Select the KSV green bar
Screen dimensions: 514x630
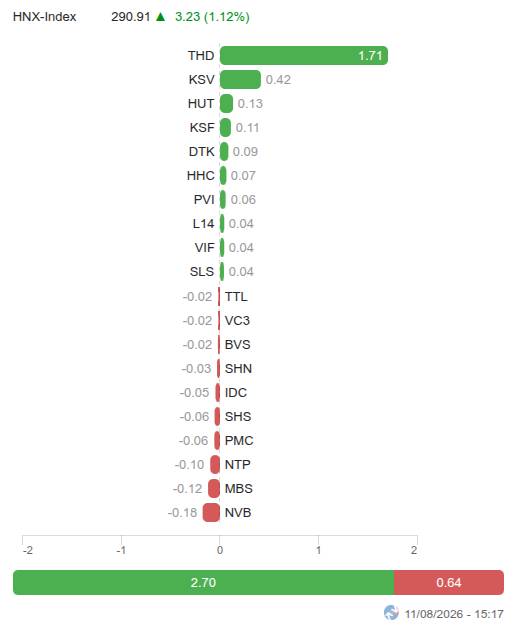click(240, 80)
